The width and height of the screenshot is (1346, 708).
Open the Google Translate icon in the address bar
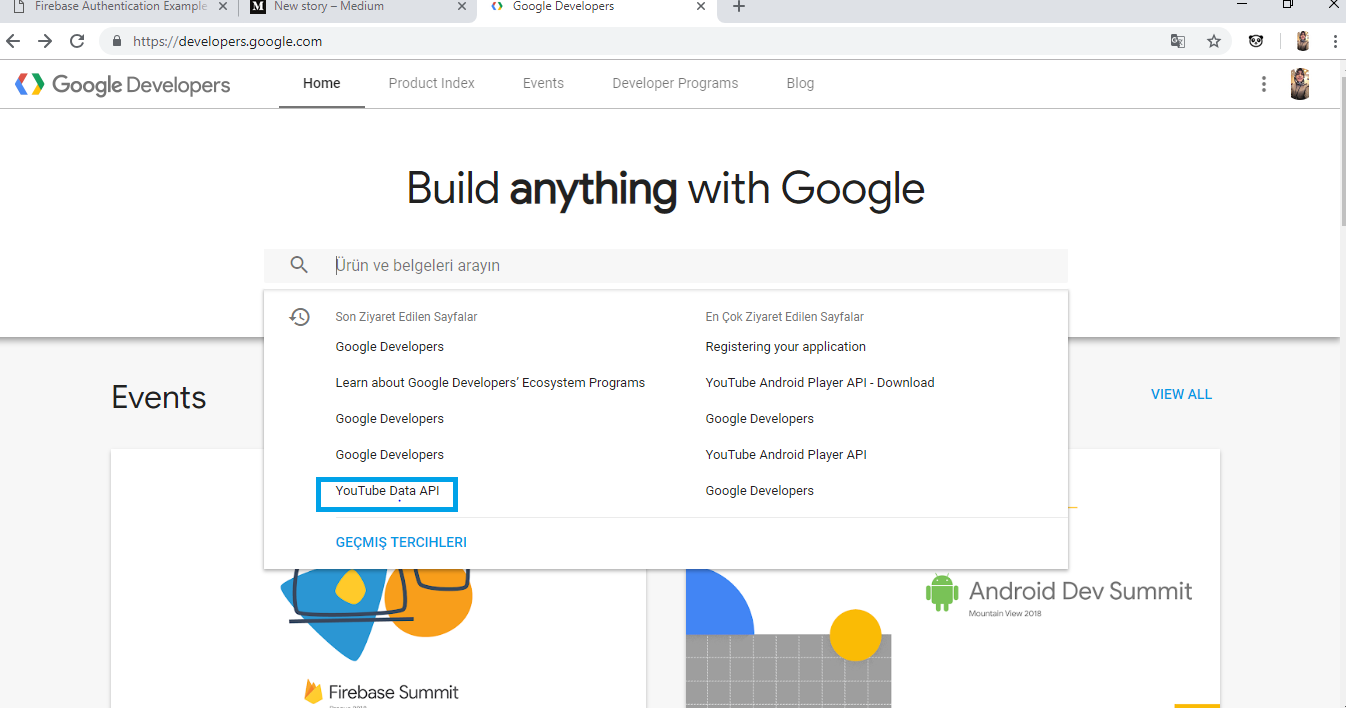(x=1178, y=41)
